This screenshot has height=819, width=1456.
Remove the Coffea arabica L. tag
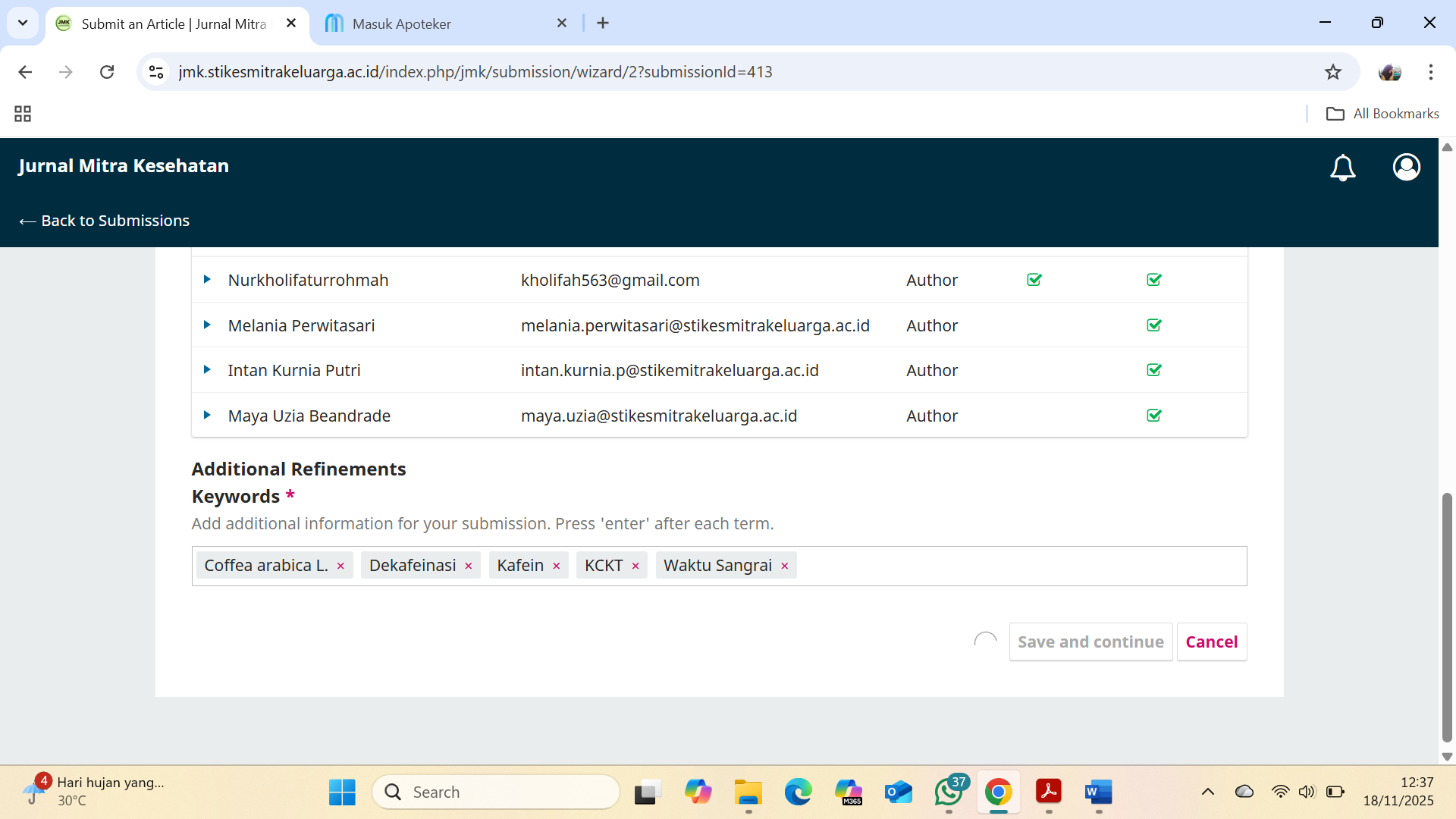340,566
